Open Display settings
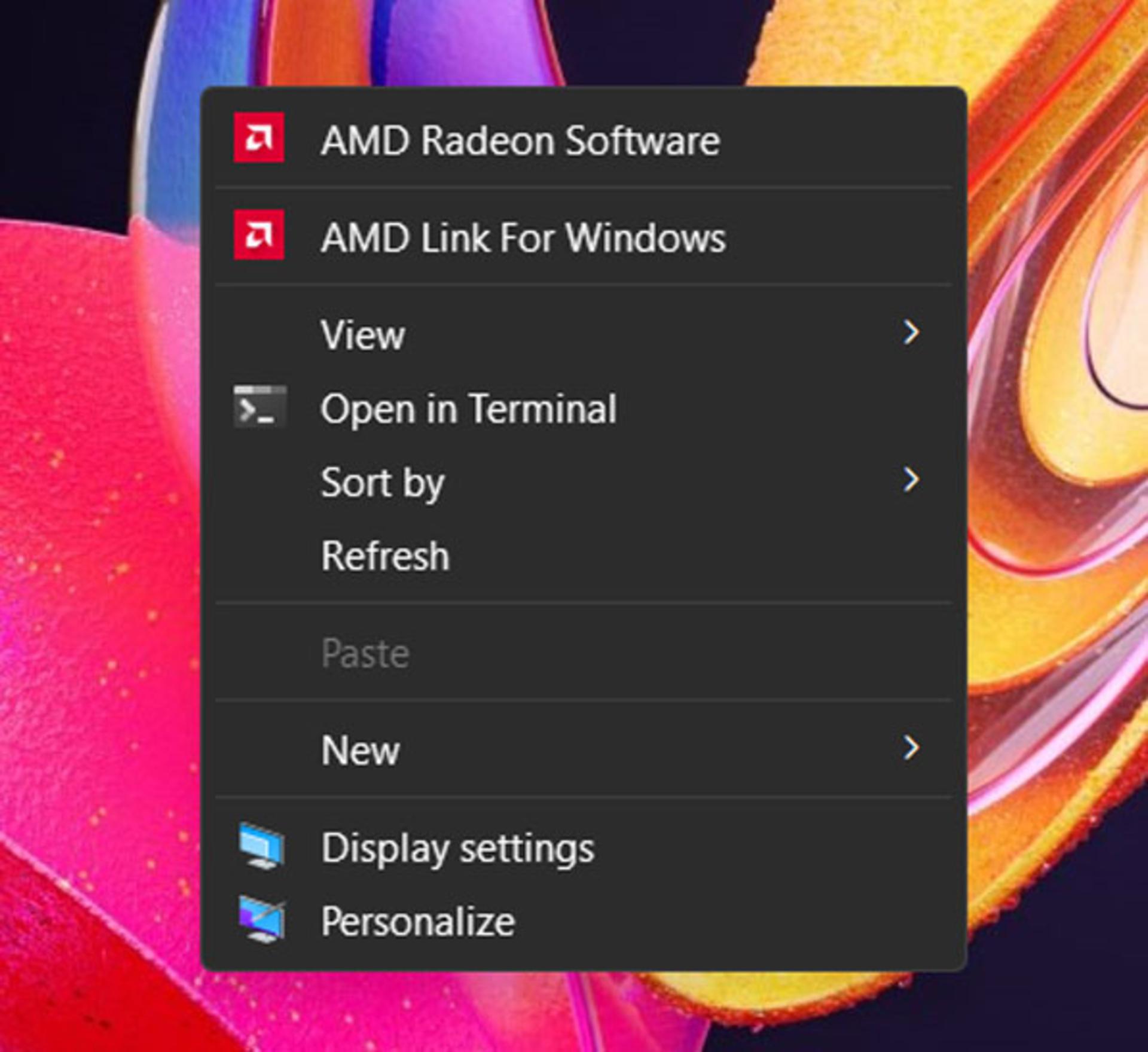Screen dimensions: 1148x1052 click(x=584, y=846)
